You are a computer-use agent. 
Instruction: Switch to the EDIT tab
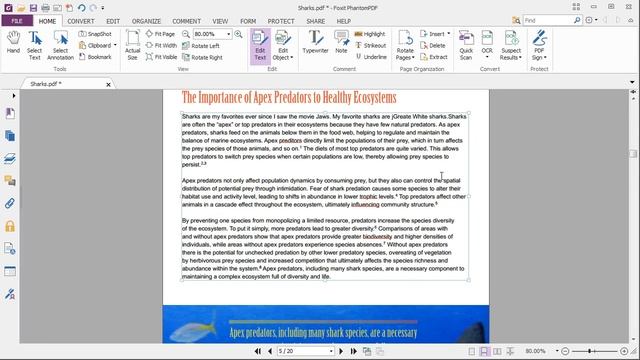(113, 21)
